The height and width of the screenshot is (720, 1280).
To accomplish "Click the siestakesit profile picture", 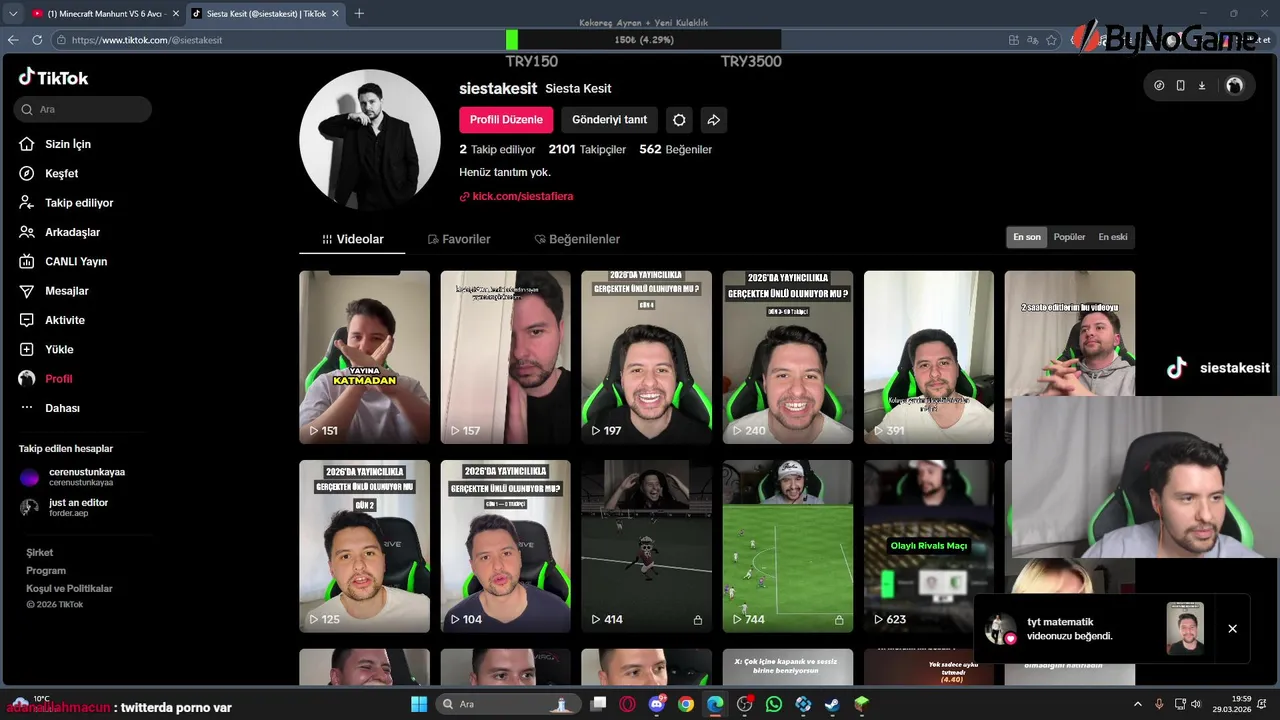I will click(369, 139).
